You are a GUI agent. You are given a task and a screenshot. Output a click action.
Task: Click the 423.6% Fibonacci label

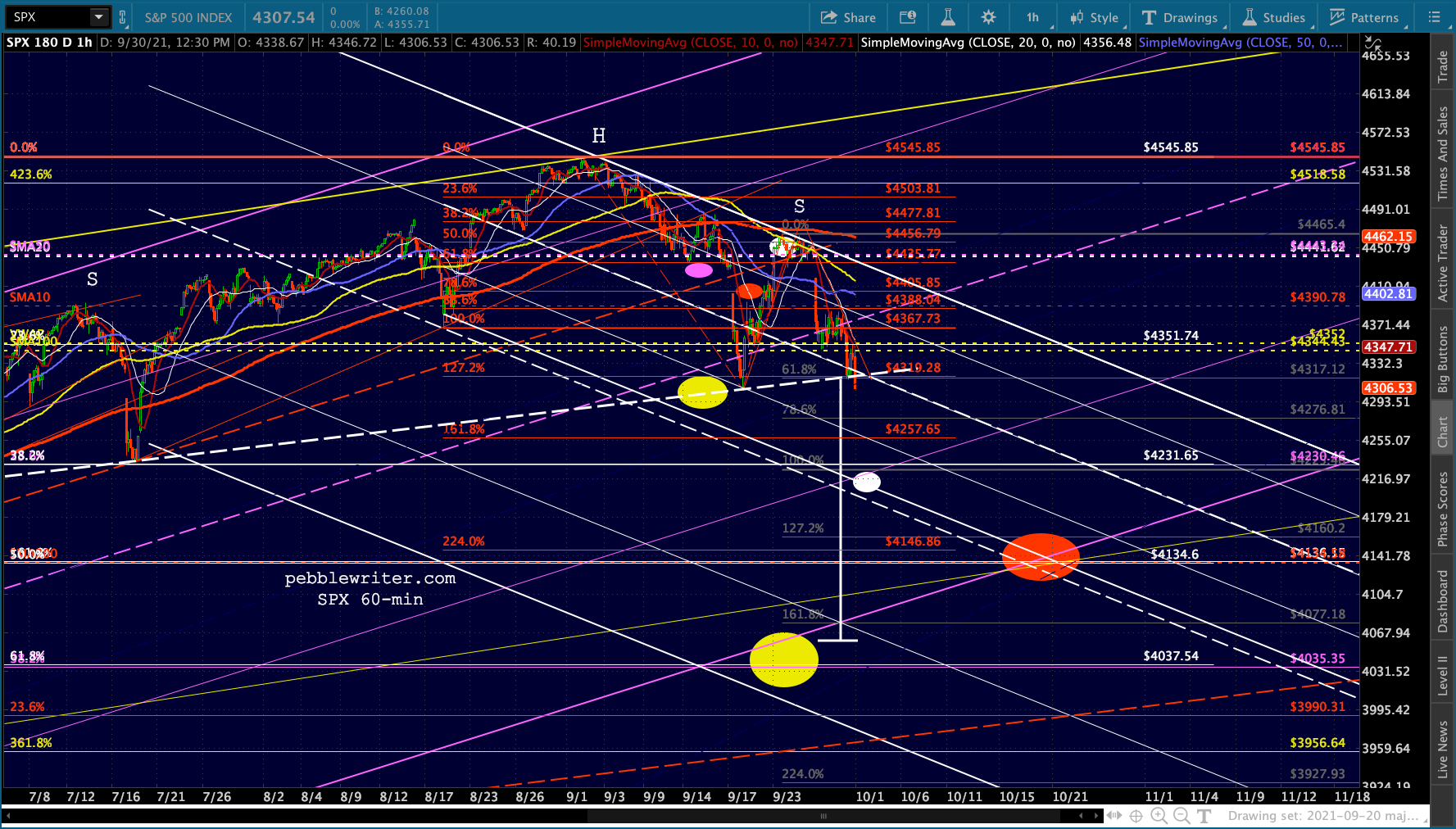point(31,174)
